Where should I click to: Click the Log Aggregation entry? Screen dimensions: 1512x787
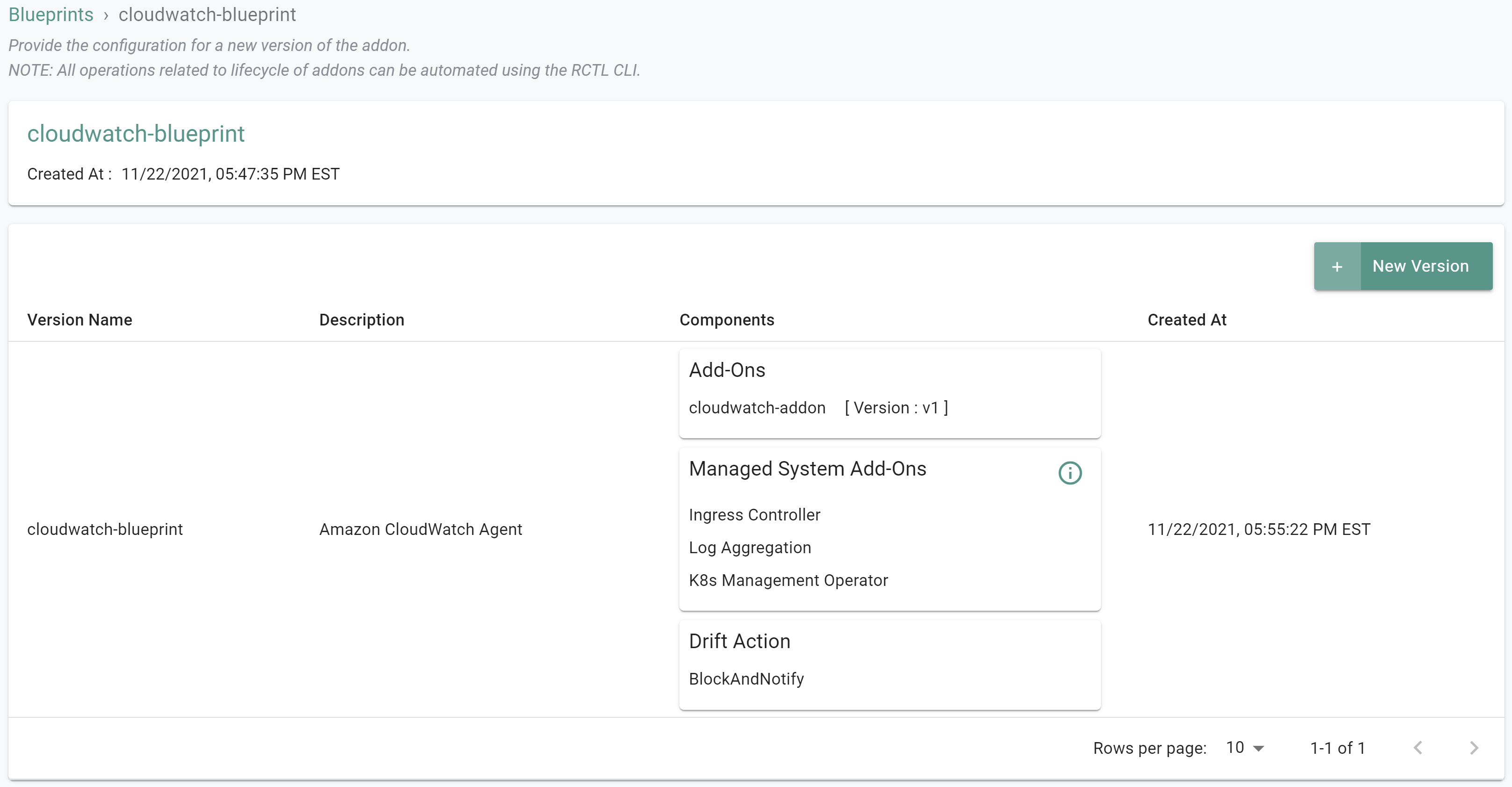(750, 548)
